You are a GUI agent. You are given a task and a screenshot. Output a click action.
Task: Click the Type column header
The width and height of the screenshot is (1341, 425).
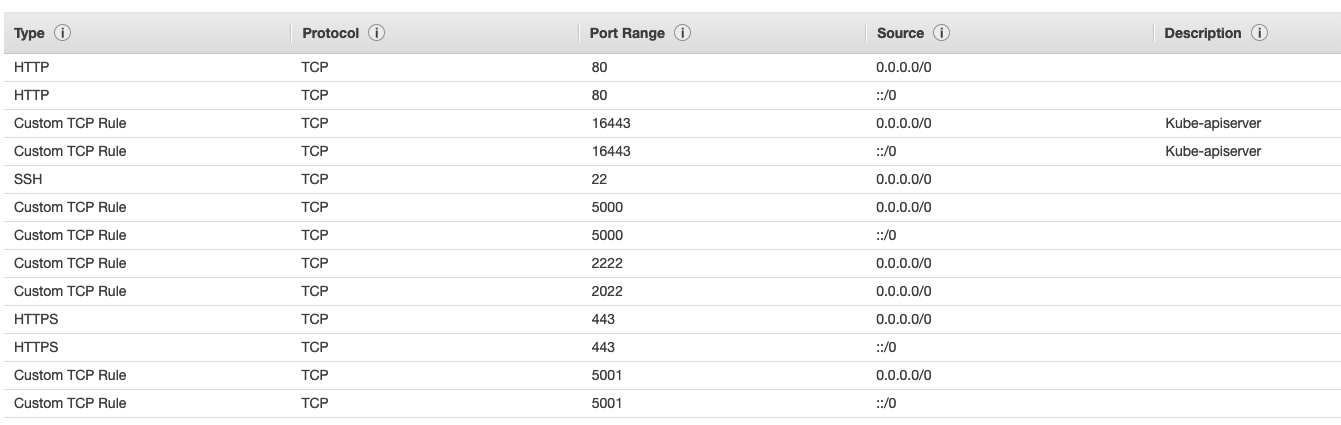(x=28, y=34)
